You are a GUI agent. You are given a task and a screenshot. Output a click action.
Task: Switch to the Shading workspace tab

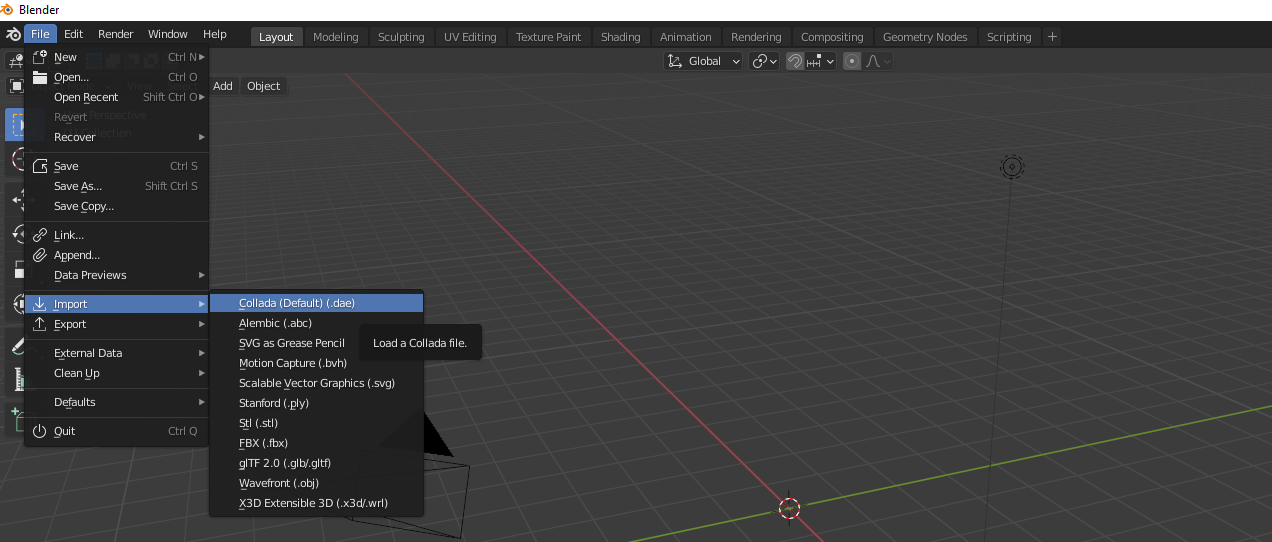point(620,37)
